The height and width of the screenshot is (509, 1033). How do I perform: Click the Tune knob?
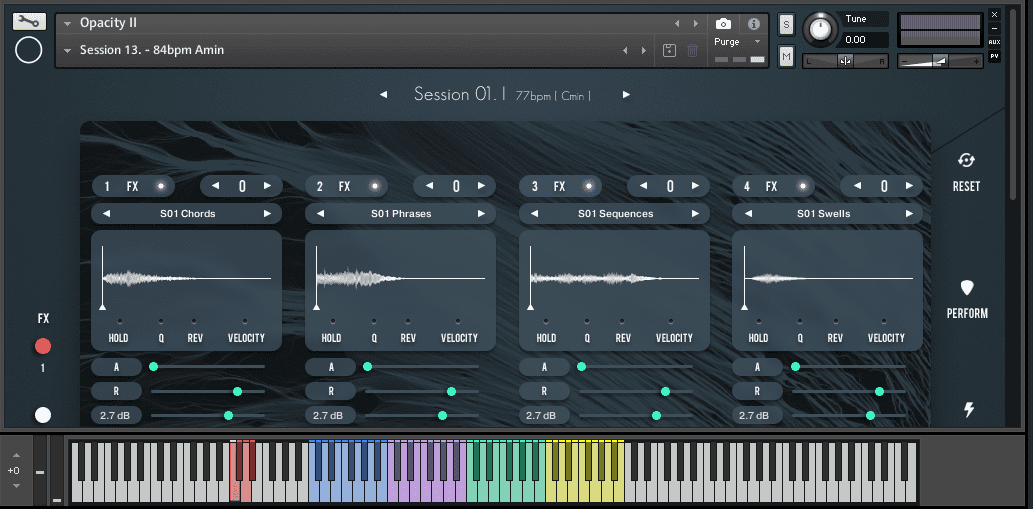(x=820, y=29)
